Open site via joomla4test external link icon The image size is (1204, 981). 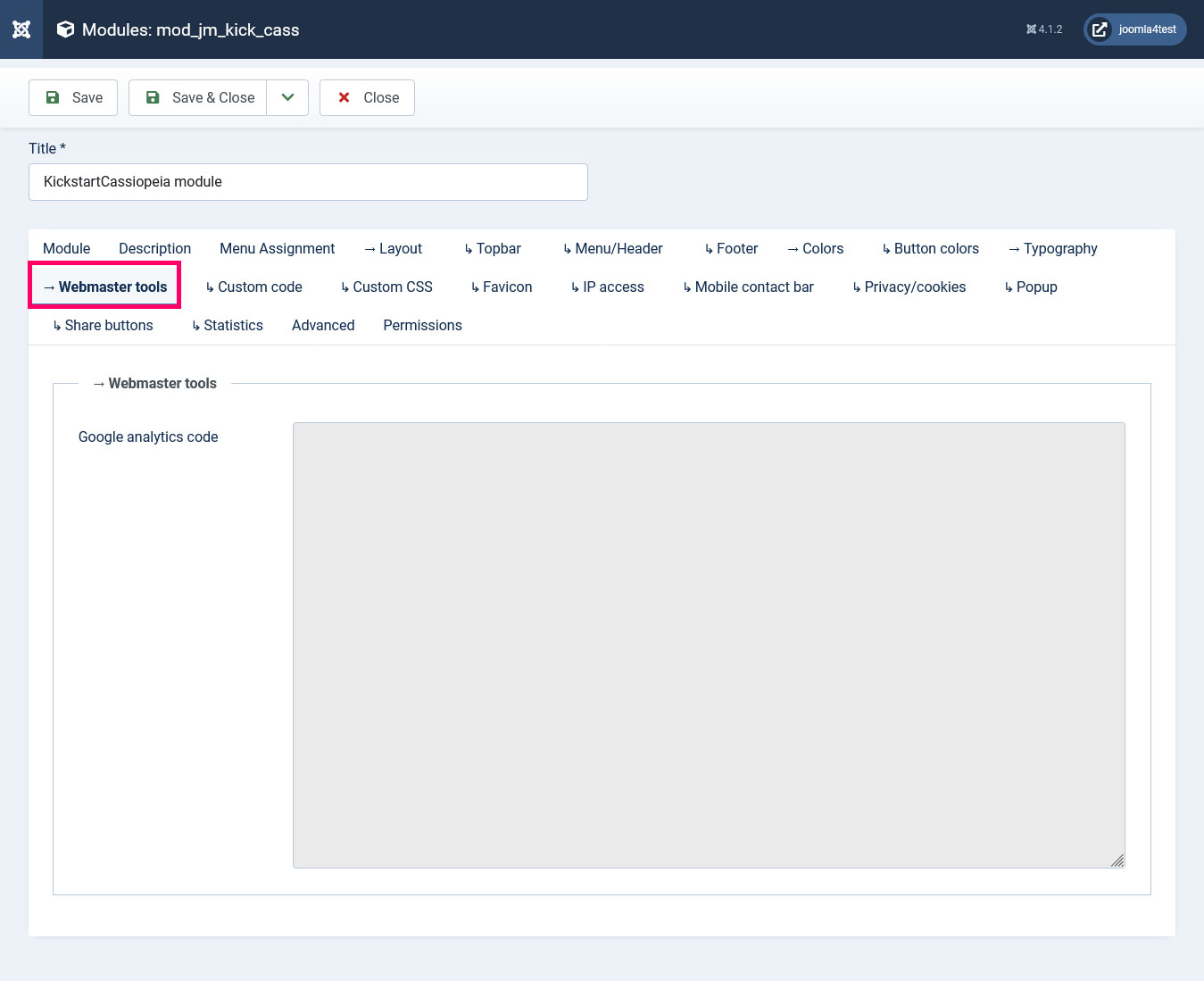coord(1100,29)
